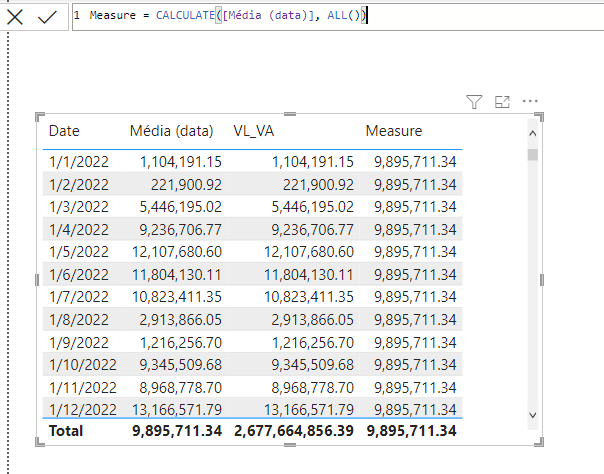Click the Measure total in Total row
Viewport: 604px width, 474px height.
pyautogui.click(x=411, y=431)
